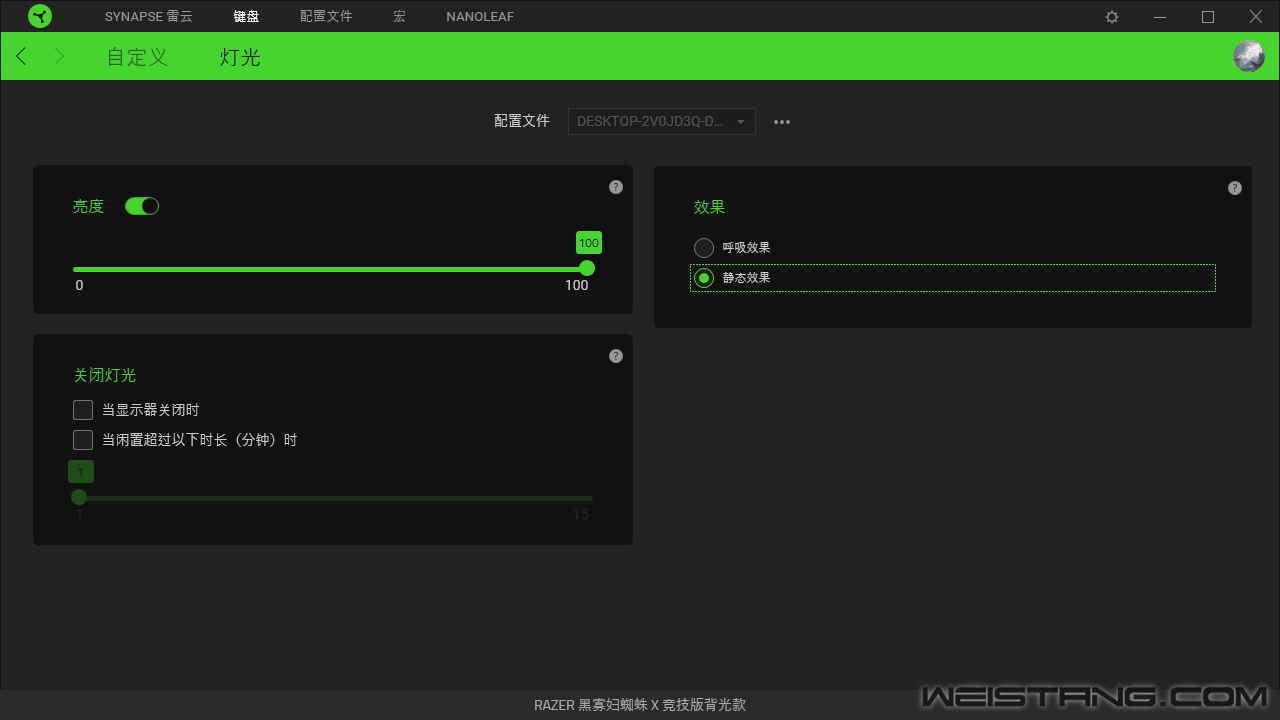
Task: Open the 宏 macro tab
Action: (399, 17)
